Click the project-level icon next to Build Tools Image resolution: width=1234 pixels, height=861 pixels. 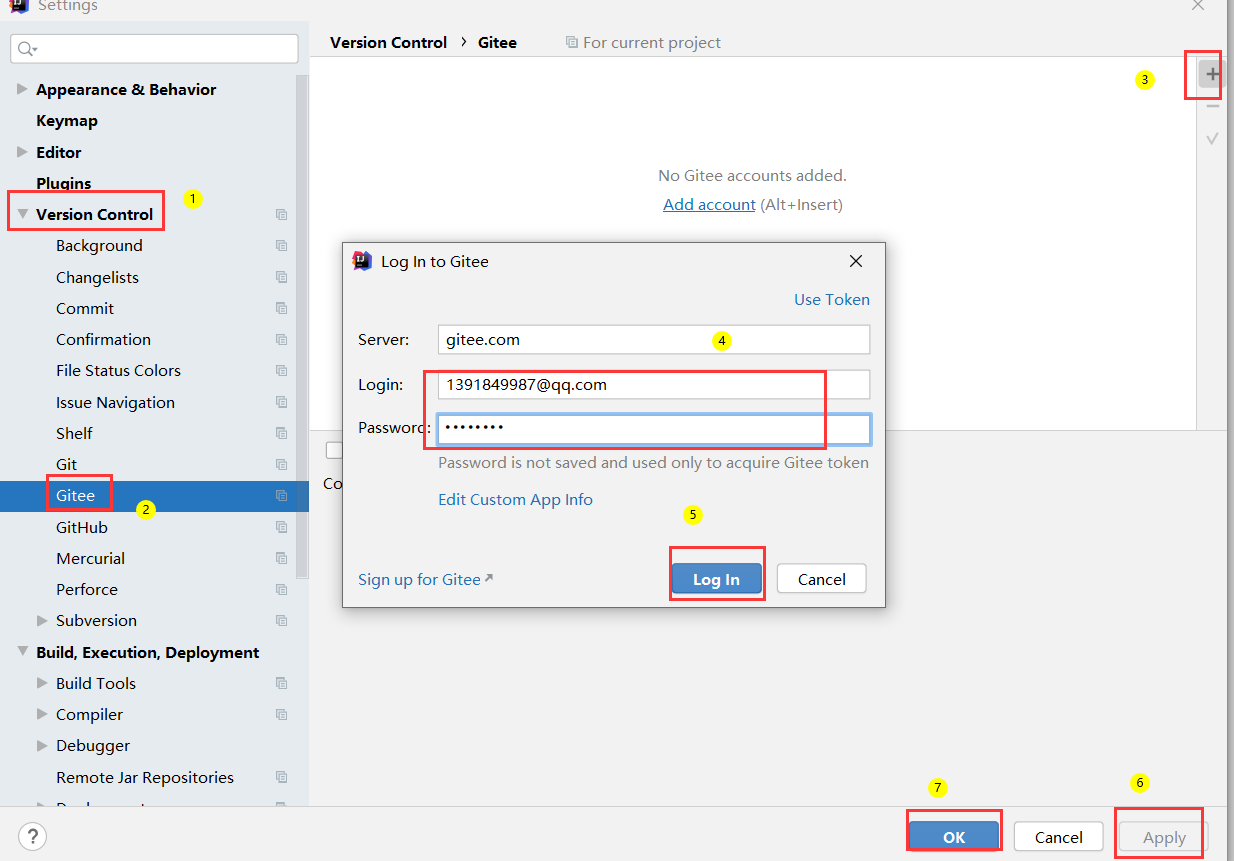pyautogui.click(x=281, y=683)
